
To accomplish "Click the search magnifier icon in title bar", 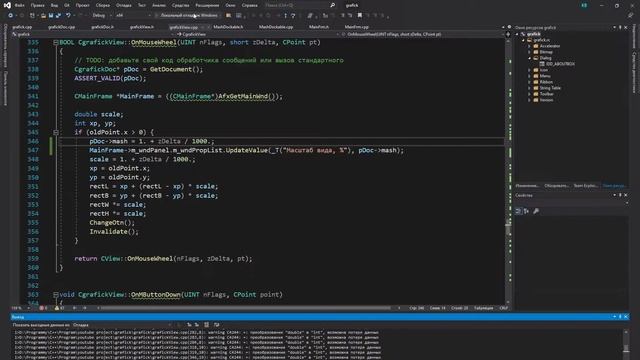I will click(x=332, y=5).
